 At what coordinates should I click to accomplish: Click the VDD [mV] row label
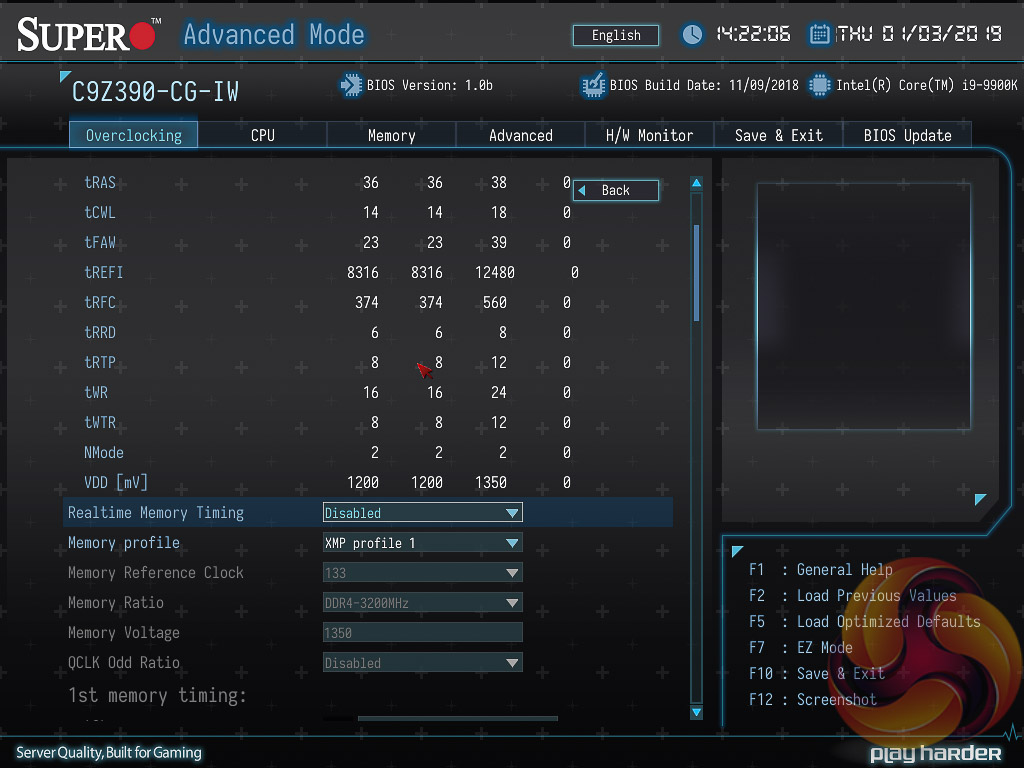pos(116,483)
